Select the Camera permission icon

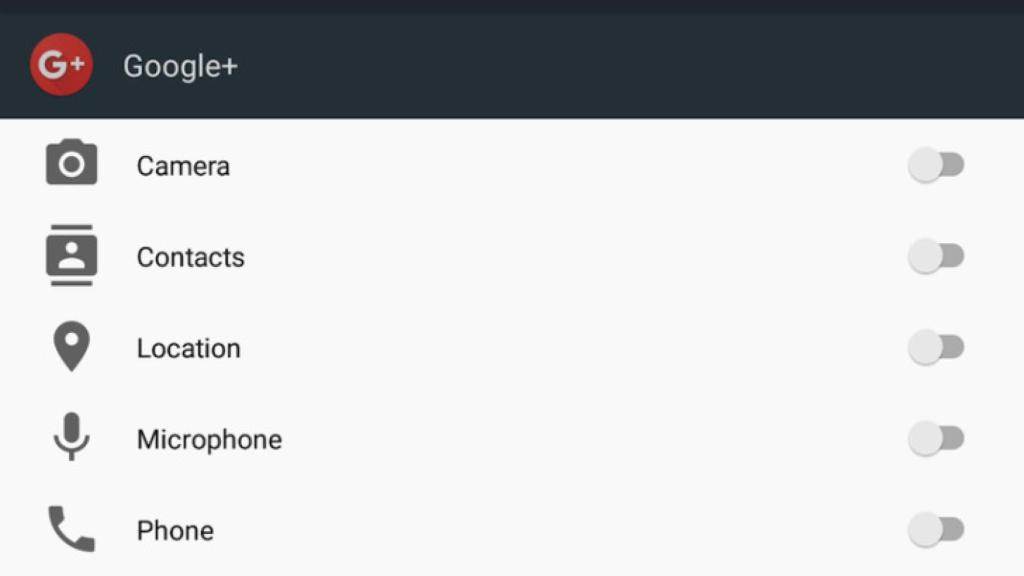pyautogui.click(x=70, y=163)
